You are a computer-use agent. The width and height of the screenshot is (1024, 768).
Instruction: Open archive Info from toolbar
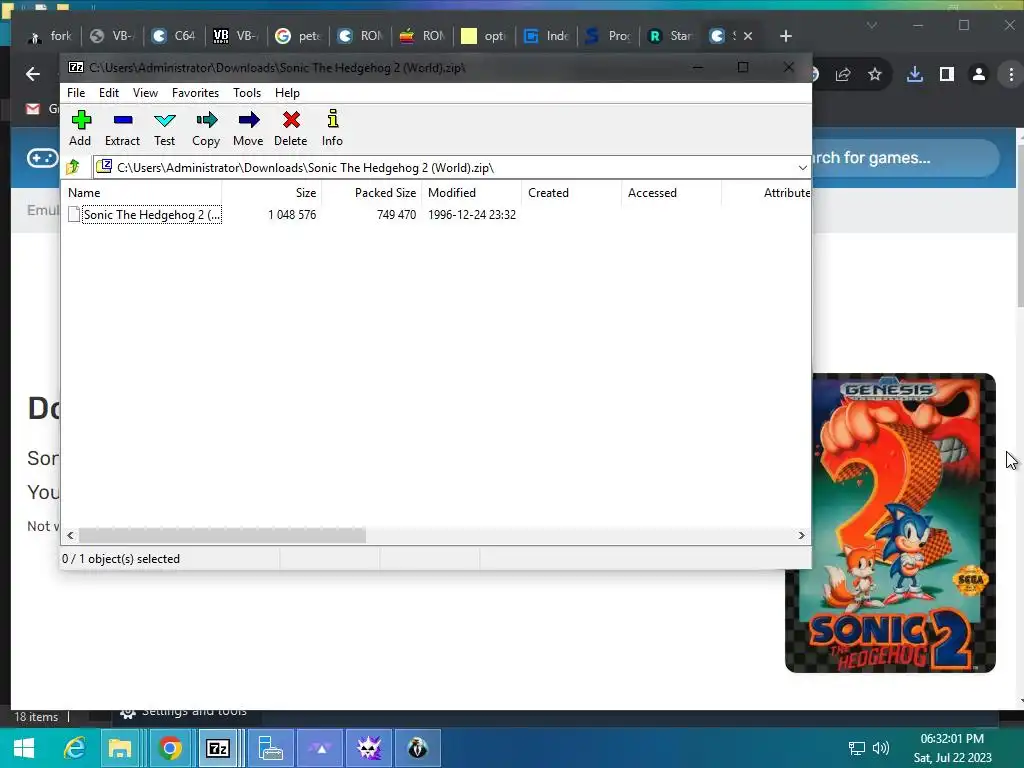(x=332, y=128)
